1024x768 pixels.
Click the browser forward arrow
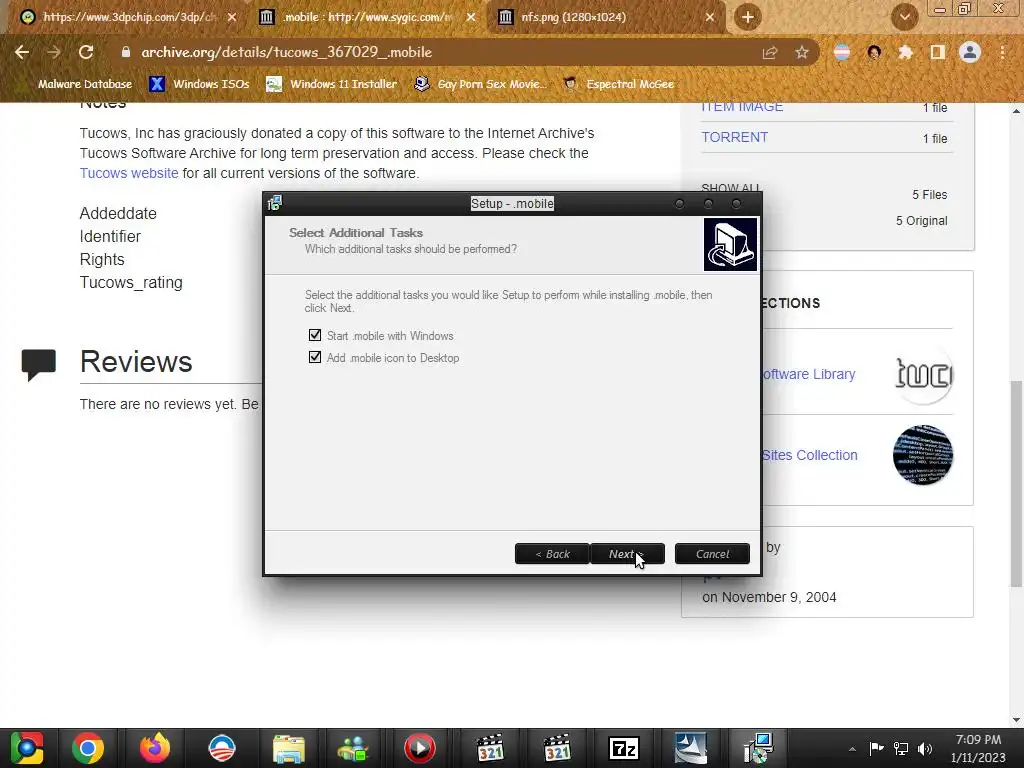(54, 52)
